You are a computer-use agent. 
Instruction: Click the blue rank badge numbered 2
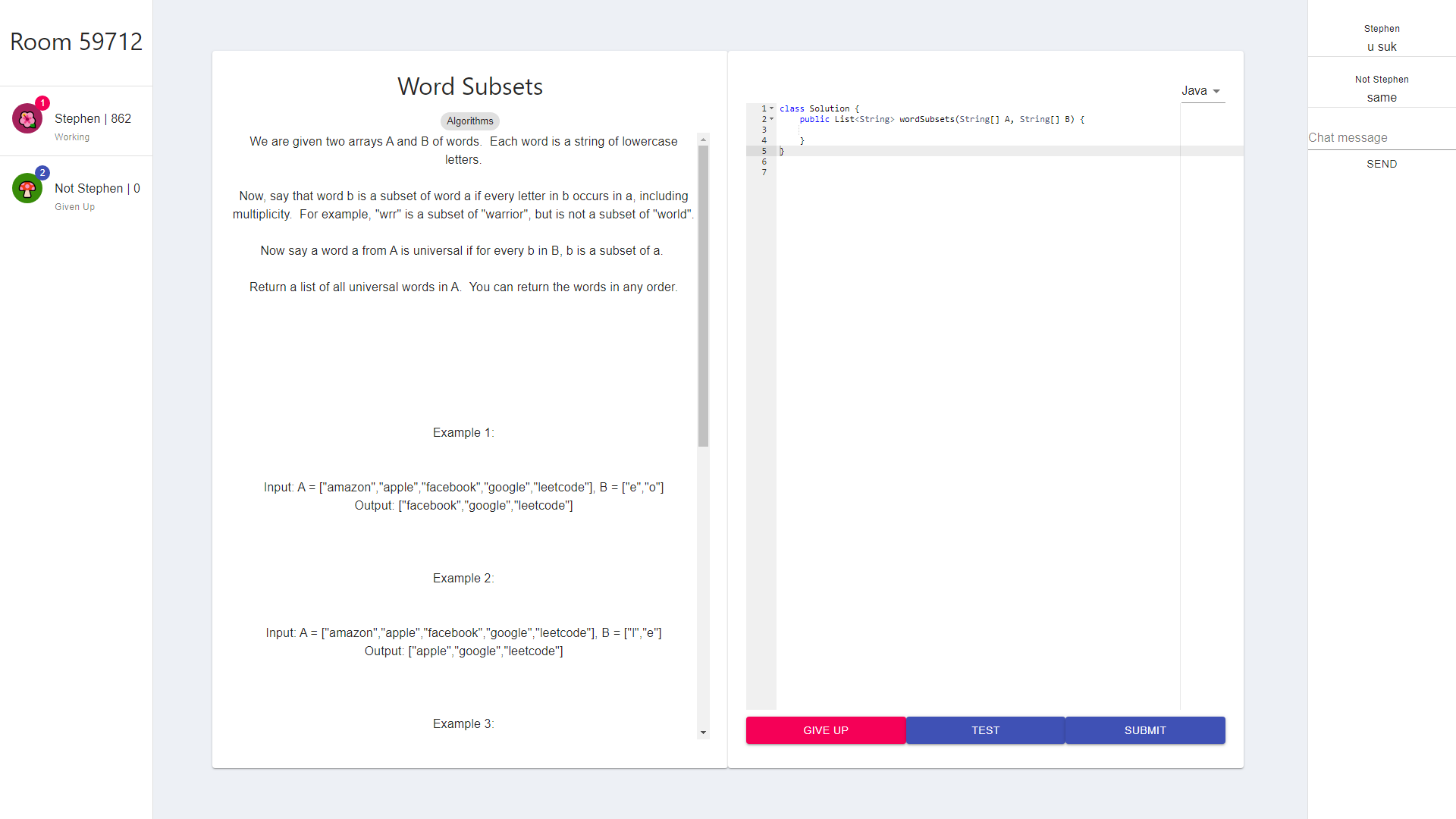click(42, 173)
